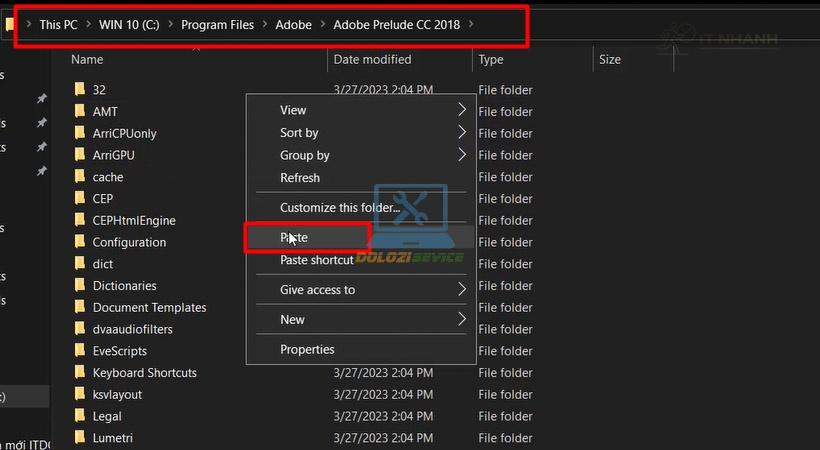Expand the View submenu arrow

[x=461, y=110]
